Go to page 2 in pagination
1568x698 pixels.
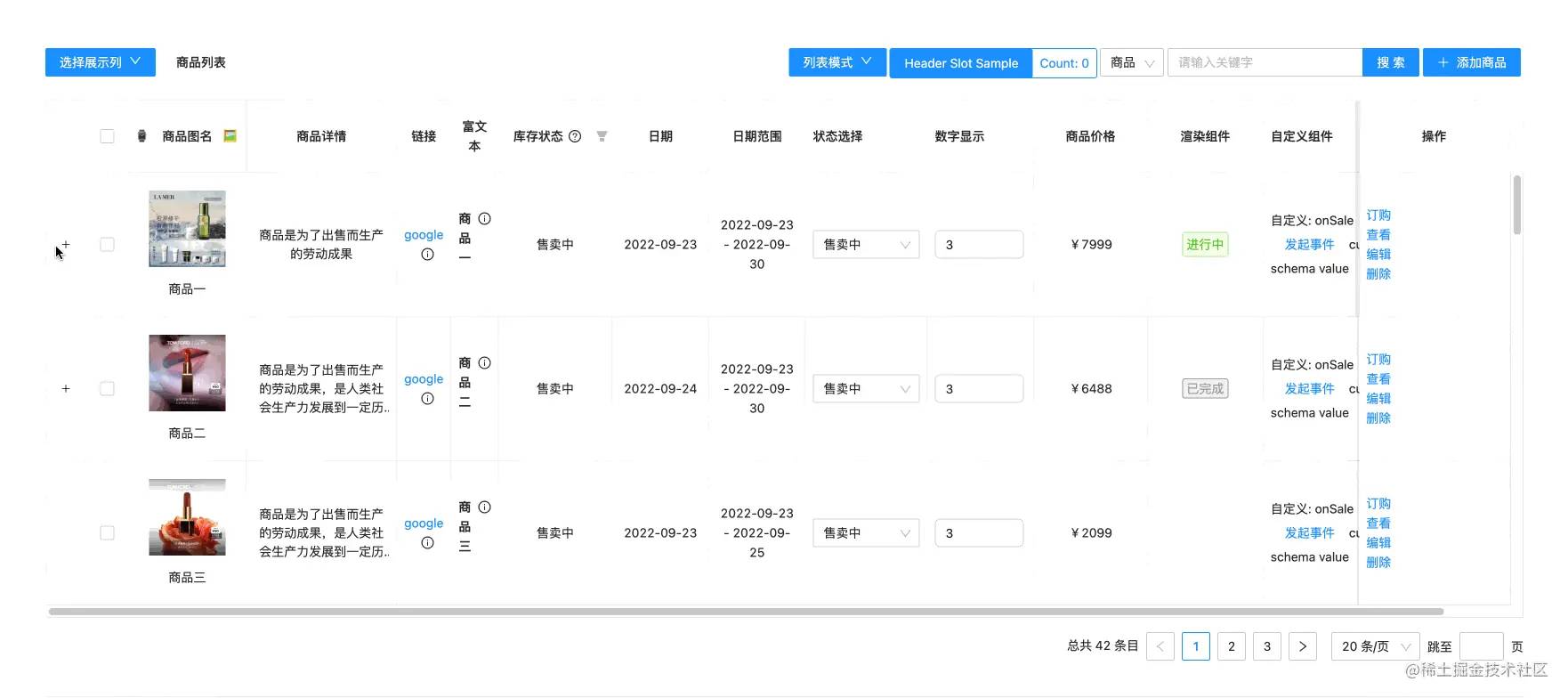(x=1231, y=646)
